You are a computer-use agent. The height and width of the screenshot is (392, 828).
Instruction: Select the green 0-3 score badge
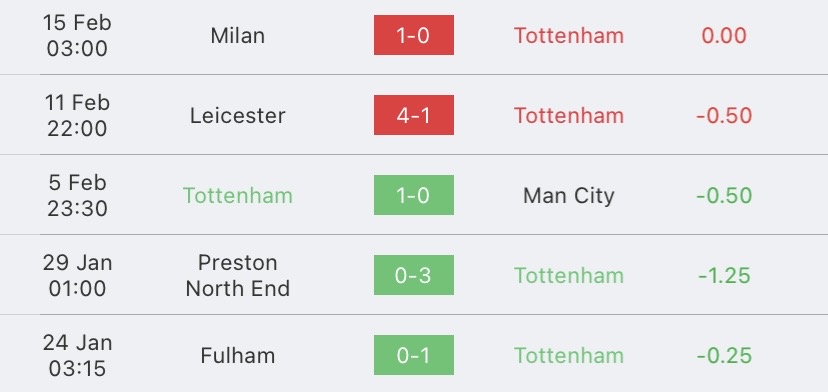413,275
